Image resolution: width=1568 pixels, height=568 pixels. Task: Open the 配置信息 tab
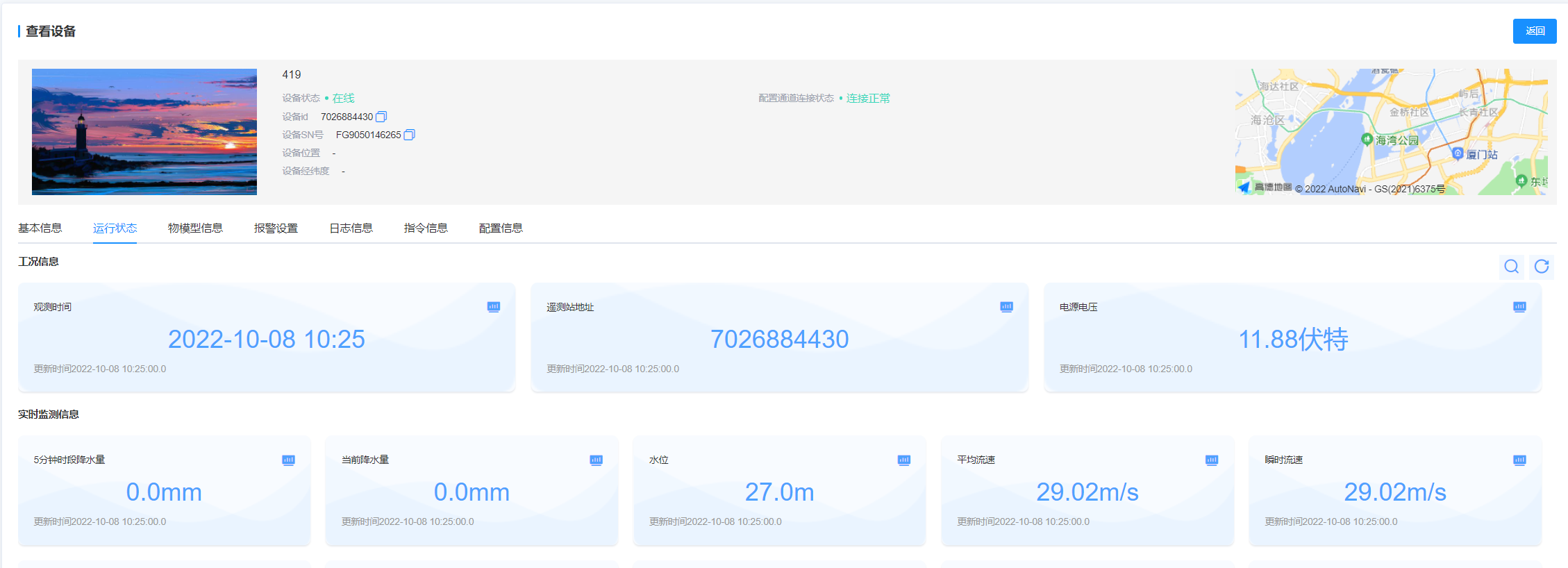click(501, 228)
